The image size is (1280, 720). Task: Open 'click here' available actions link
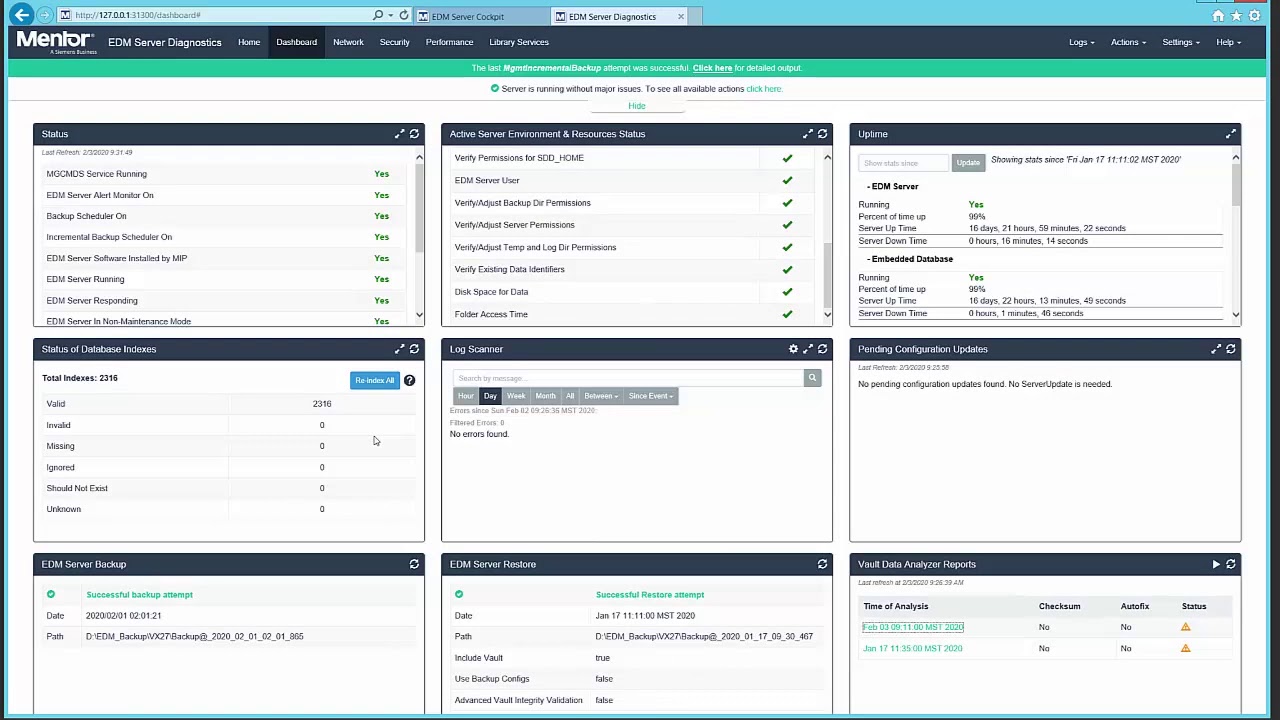[764, 89]
